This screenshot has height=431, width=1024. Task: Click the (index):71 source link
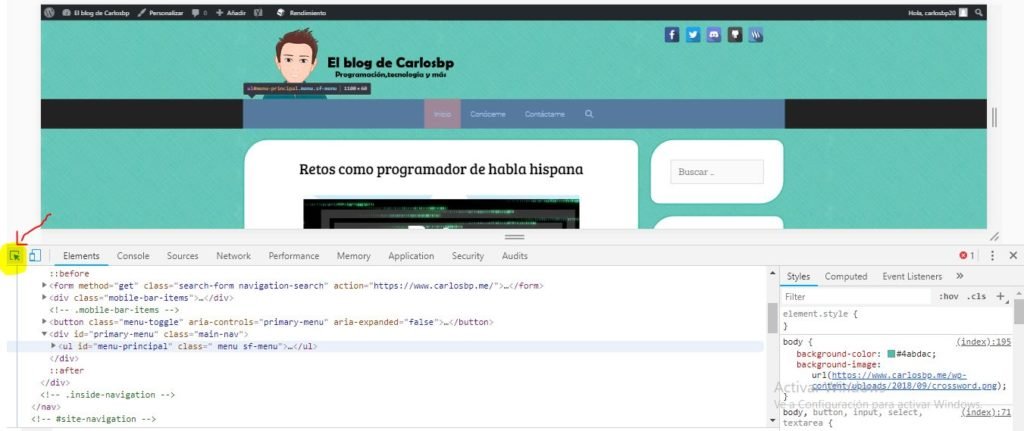click(985, 413)
